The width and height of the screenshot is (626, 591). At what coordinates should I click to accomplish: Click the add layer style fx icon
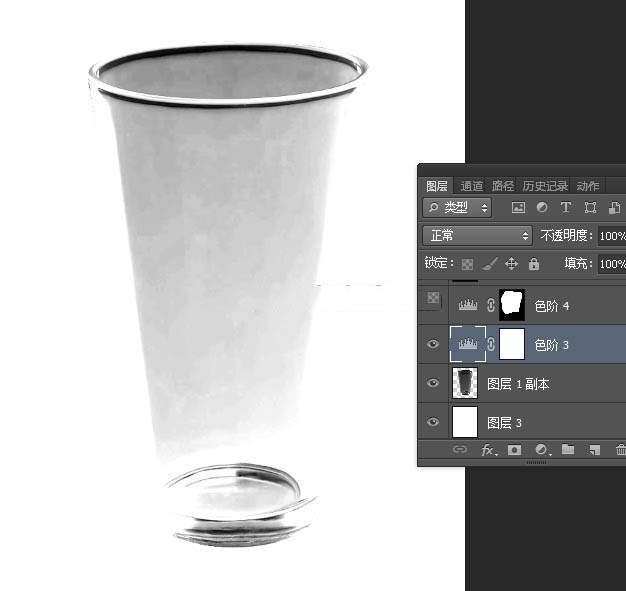(488, 450)
